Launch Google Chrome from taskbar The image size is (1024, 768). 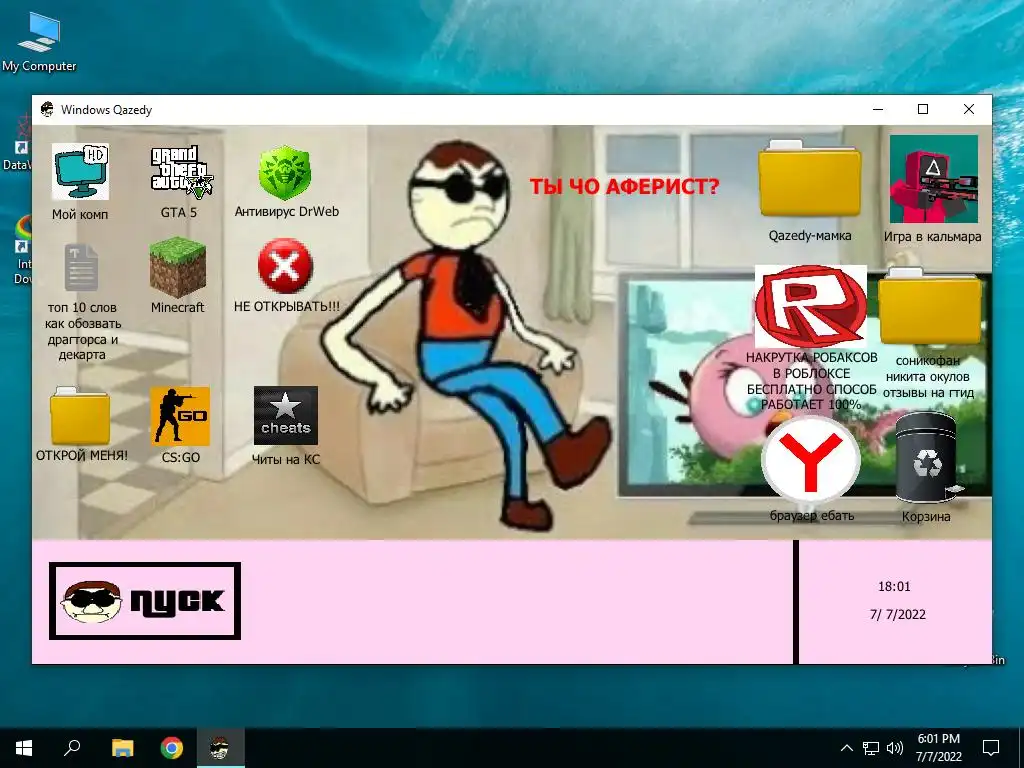[172, 748]
